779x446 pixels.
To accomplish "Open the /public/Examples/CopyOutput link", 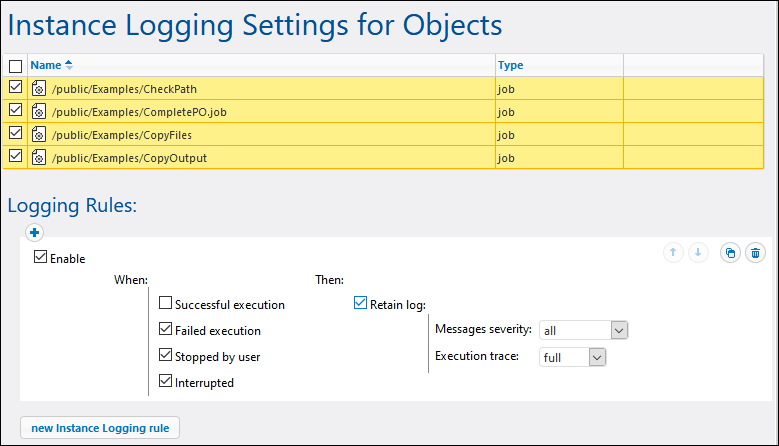I will [x=129, y=158].
